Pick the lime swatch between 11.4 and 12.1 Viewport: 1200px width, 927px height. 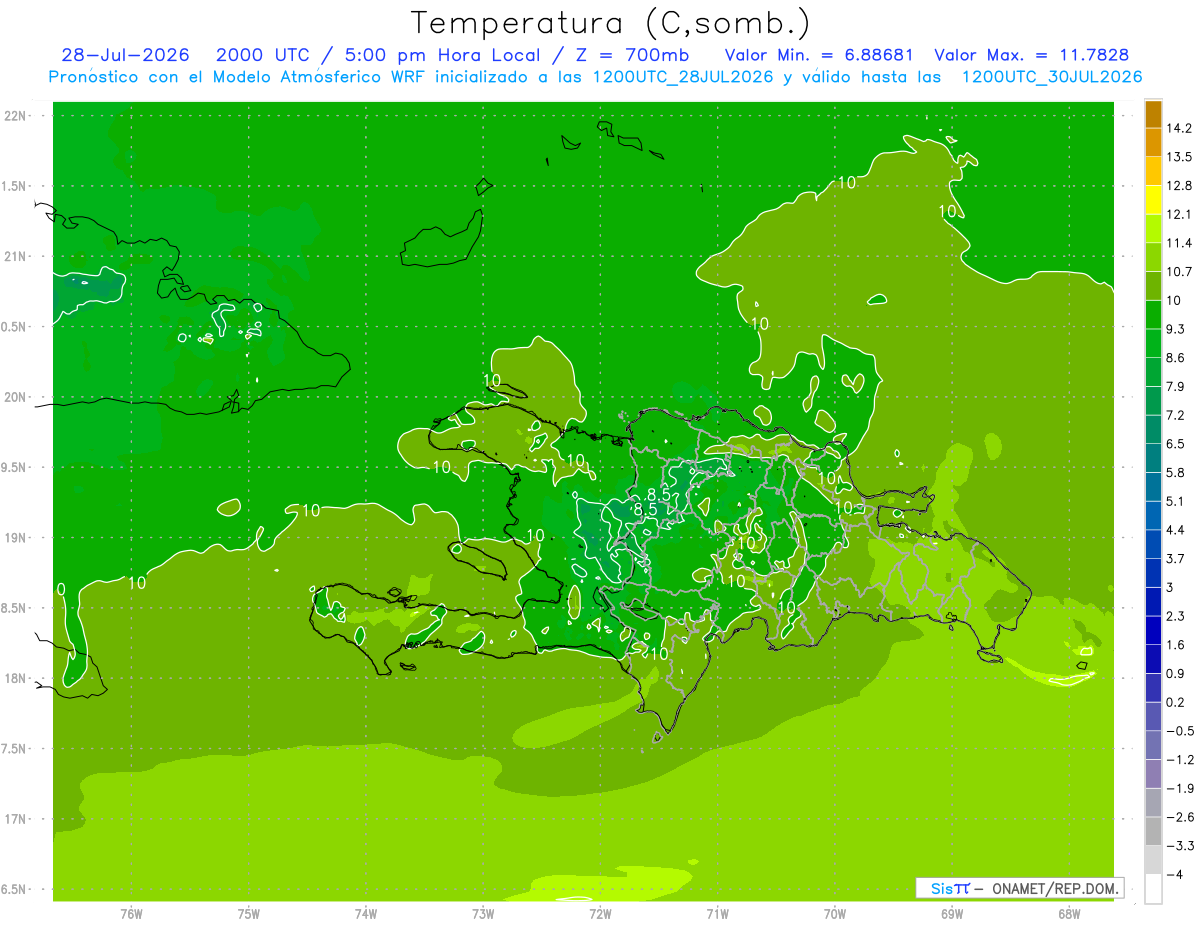[x=1154, y=229]
